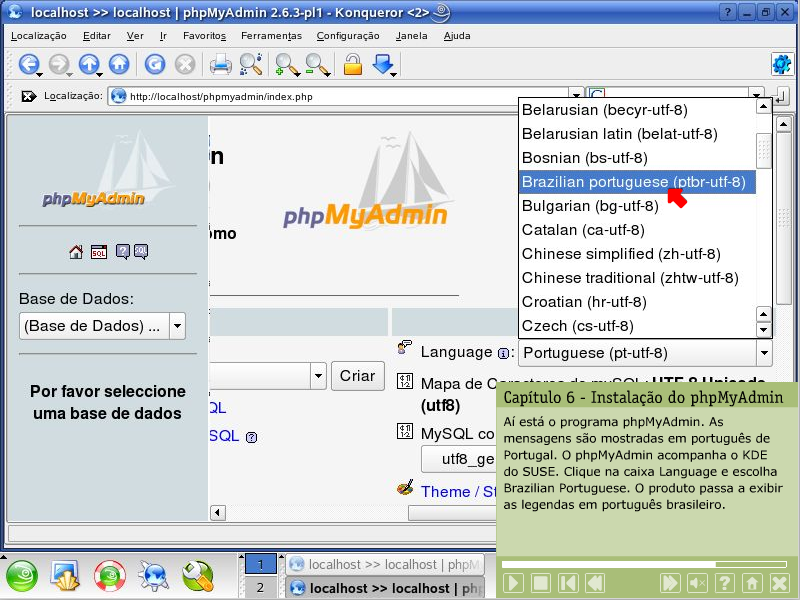Click the zoom in magnifier icon
The image size is (800, 600).
tap(286, 65)
